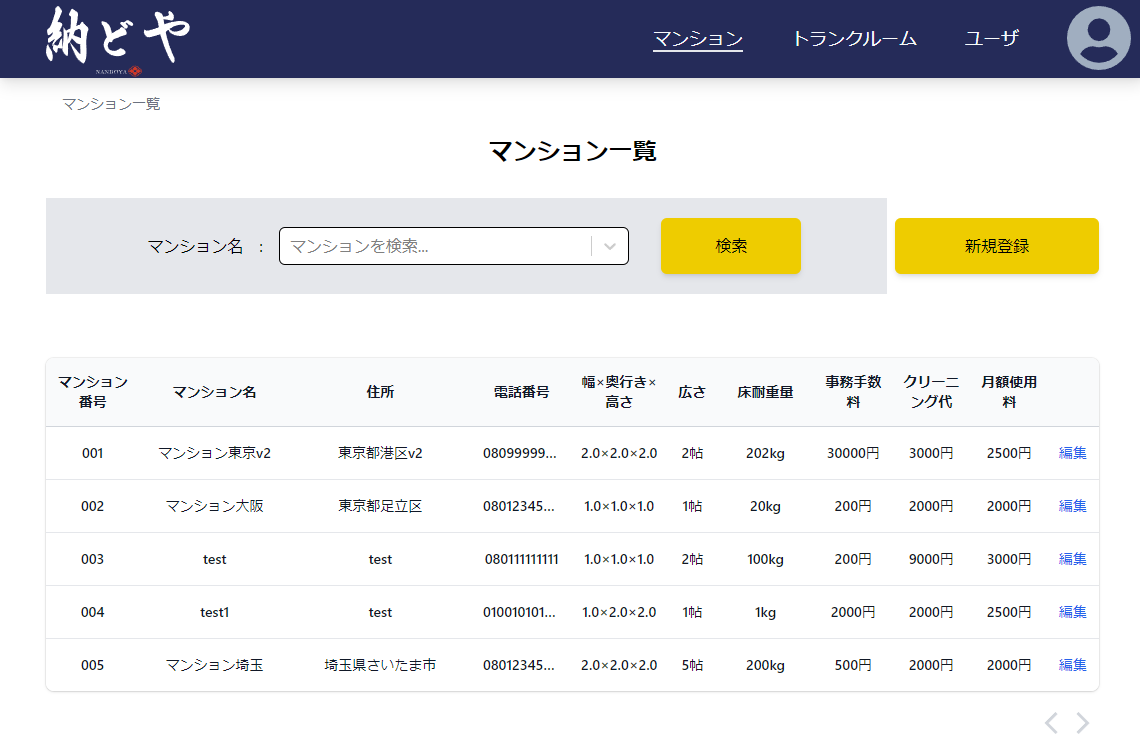This screenshot has width=1140, height=752.
Task: Click the 新規登録 button
Action: click(996, 246)
